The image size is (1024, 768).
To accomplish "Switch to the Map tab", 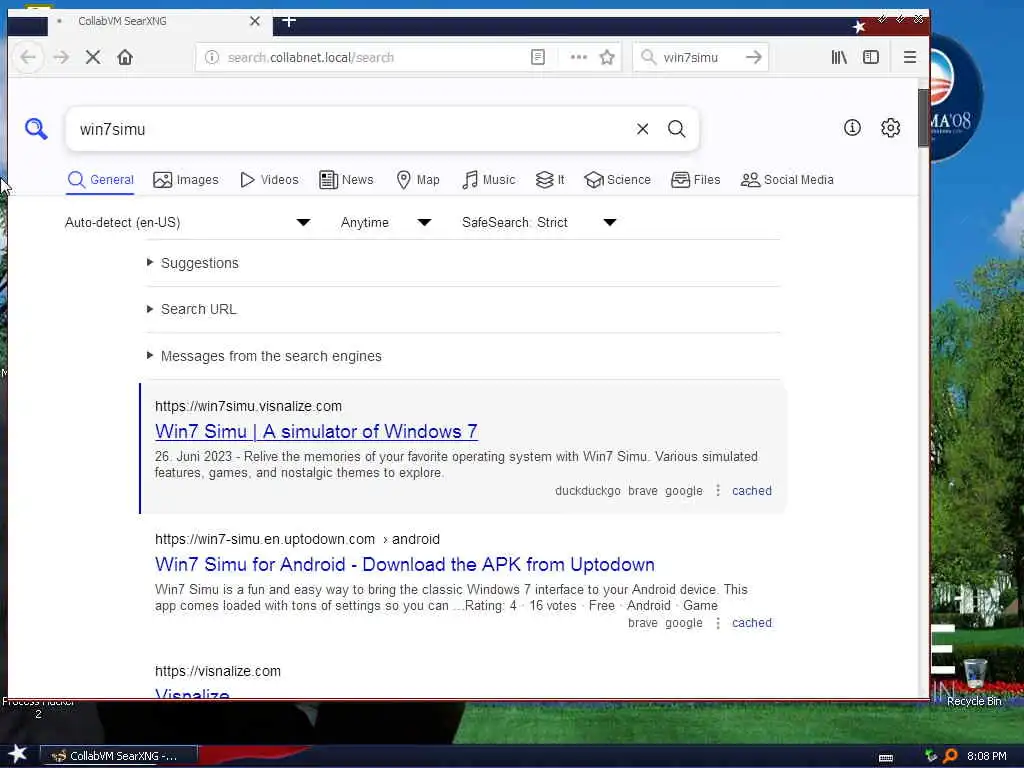I will click(418, 180).
